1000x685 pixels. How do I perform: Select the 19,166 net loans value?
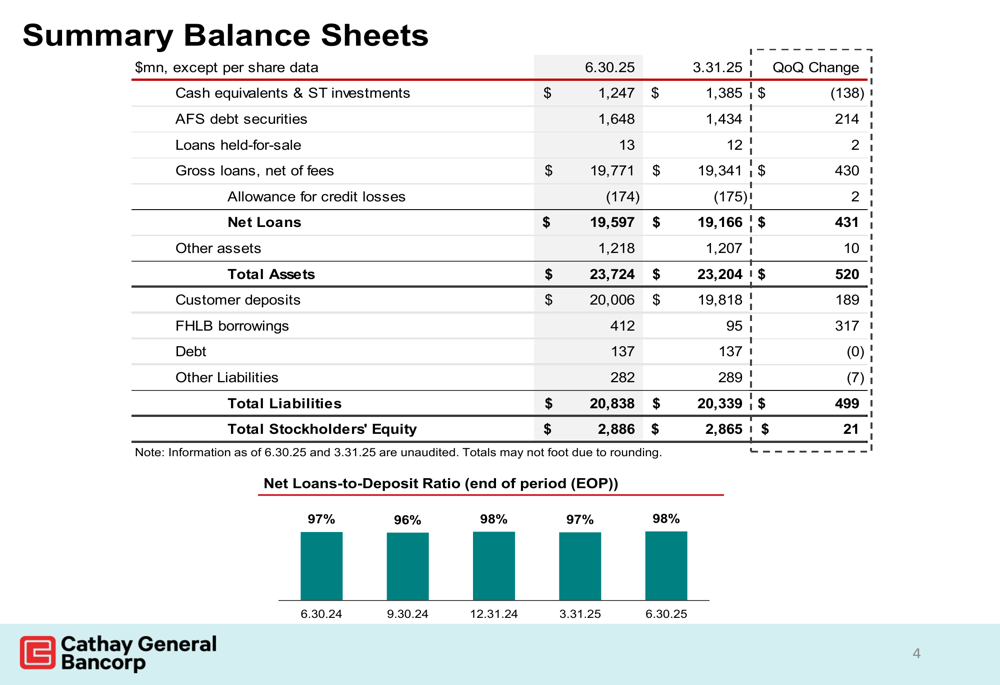pos(720,223)
